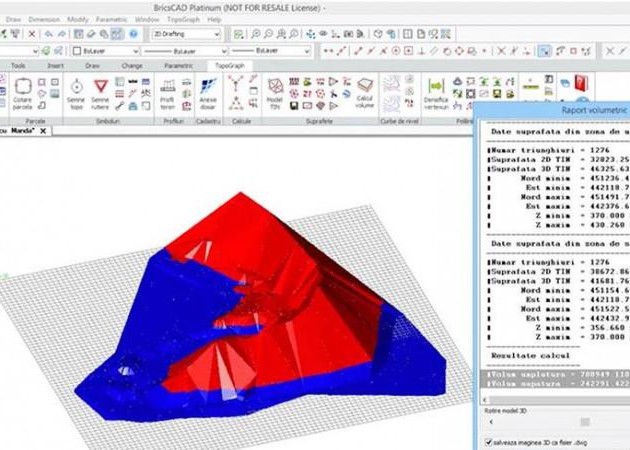Image resolution: width=630 pixels, height=450 pixels.
Task: Switch to the Parametric ribbon tab
Action: click(x=178, y=66)
